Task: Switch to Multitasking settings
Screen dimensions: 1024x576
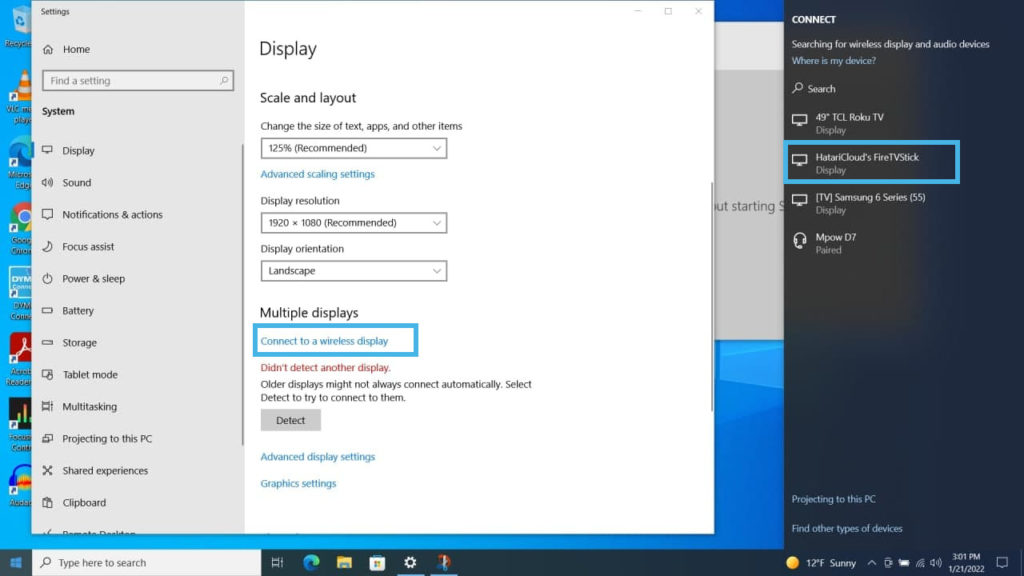Action: tap(89, 406)
